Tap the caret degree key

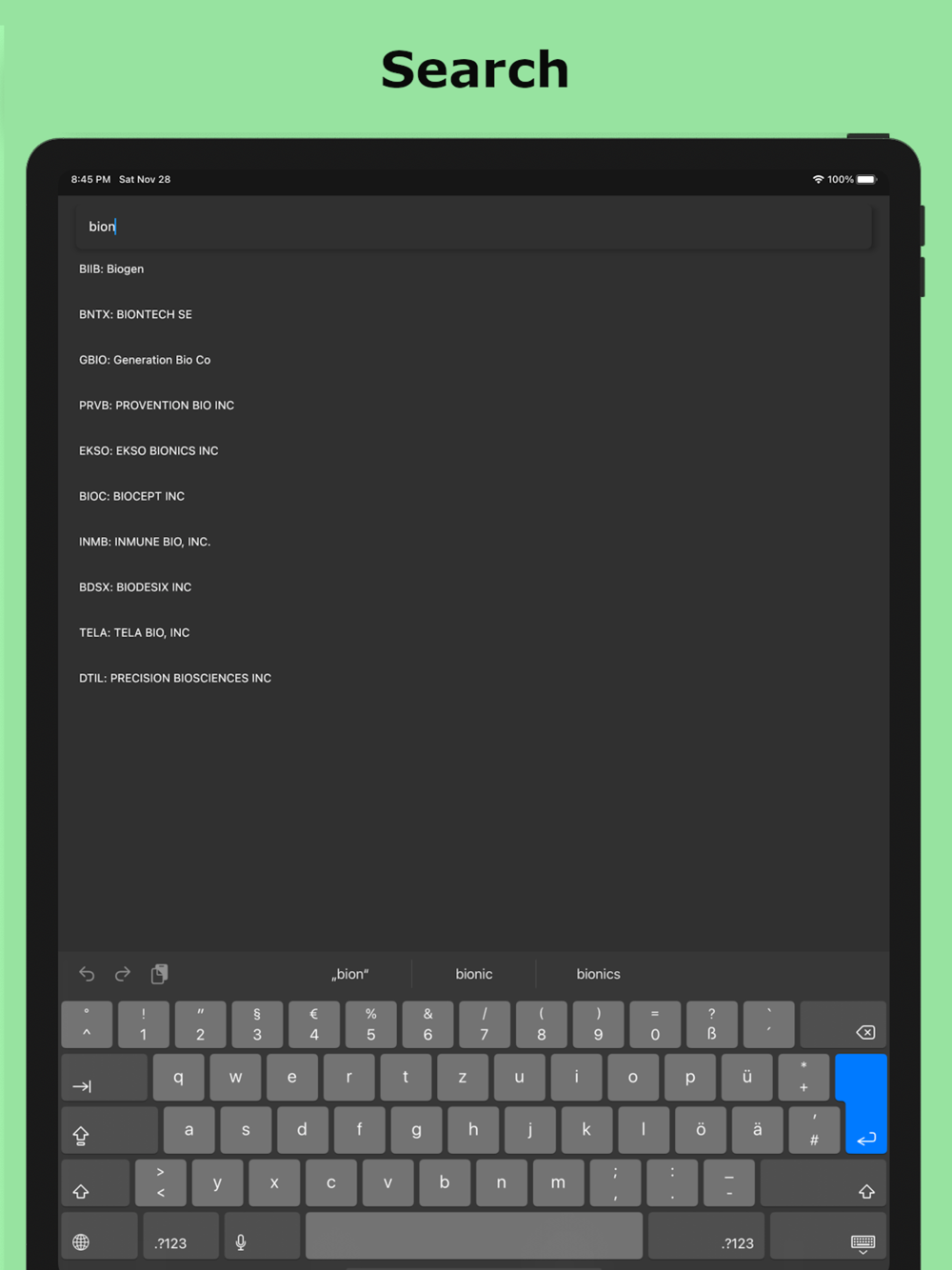tap(87, 1024)
